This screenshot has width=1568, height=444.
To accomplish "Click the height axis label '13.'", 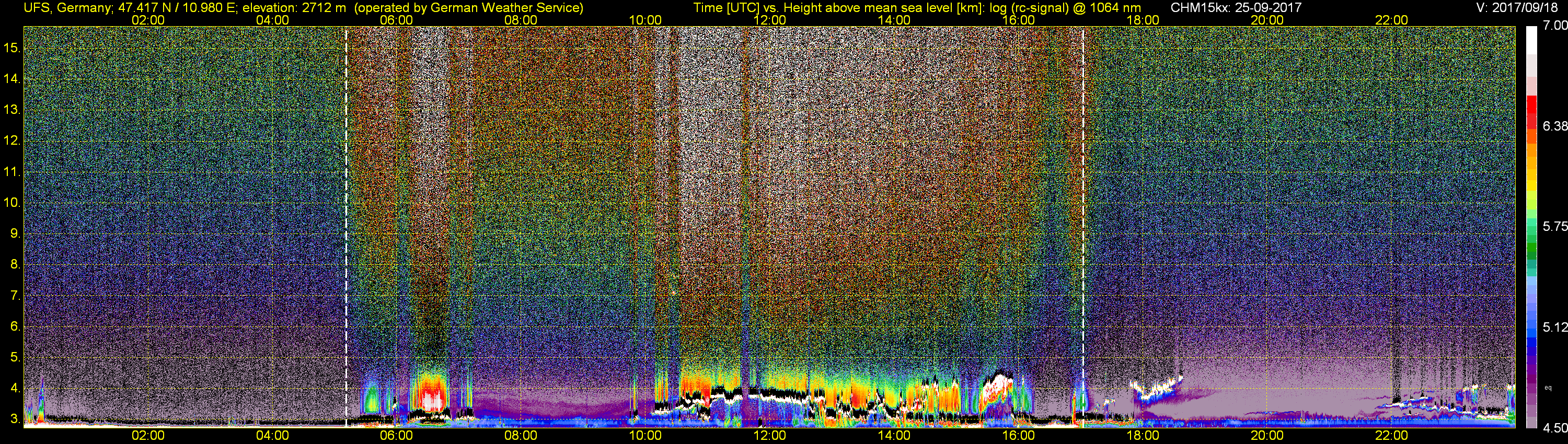I will 12,110.
